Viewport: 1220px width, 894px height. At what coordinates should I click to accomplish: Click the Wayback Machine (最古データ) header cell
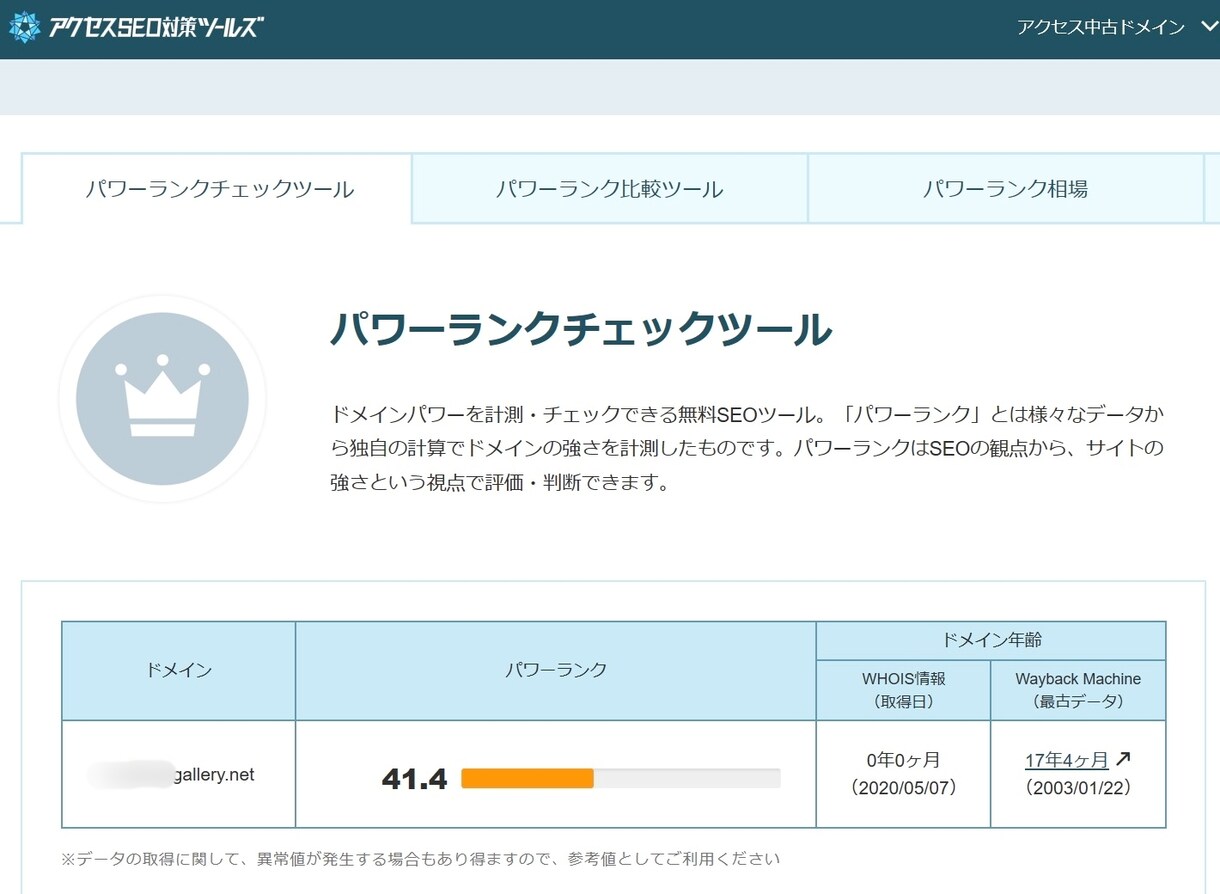click(x=1078, y=690)
